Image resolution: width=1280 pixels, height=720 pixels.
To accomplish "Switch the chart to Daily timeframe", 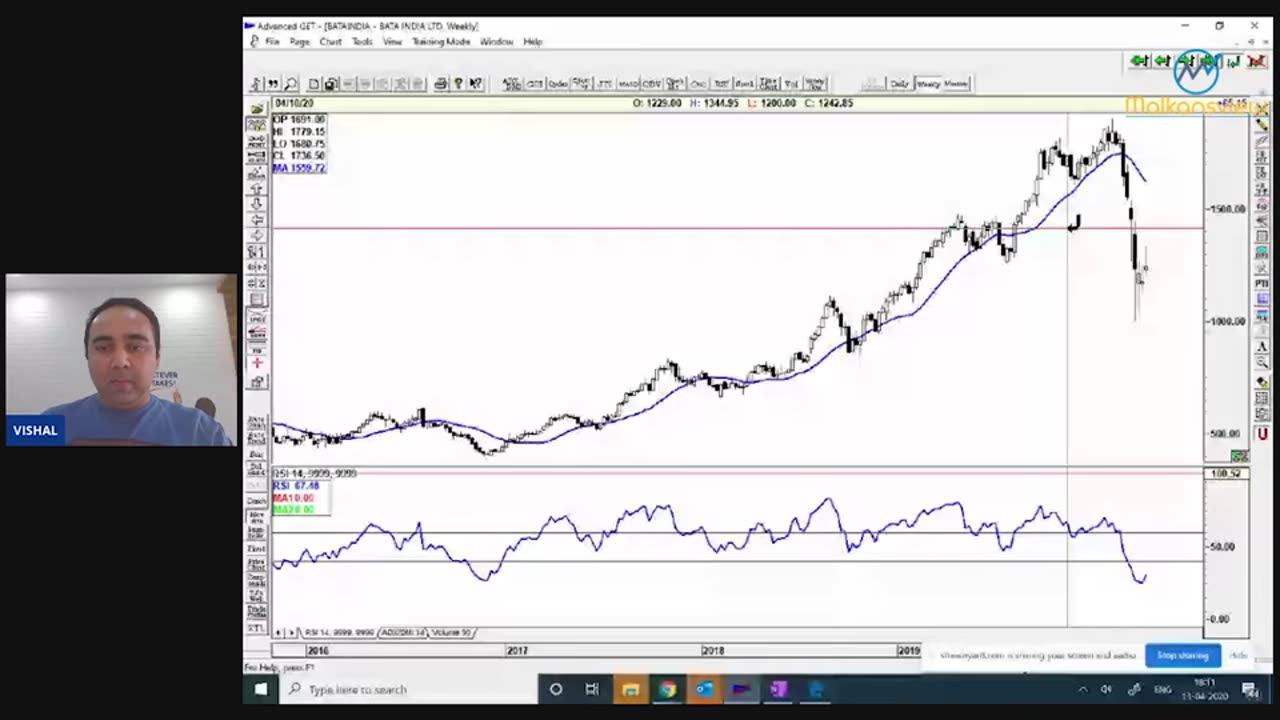I will tap(900, 84).
